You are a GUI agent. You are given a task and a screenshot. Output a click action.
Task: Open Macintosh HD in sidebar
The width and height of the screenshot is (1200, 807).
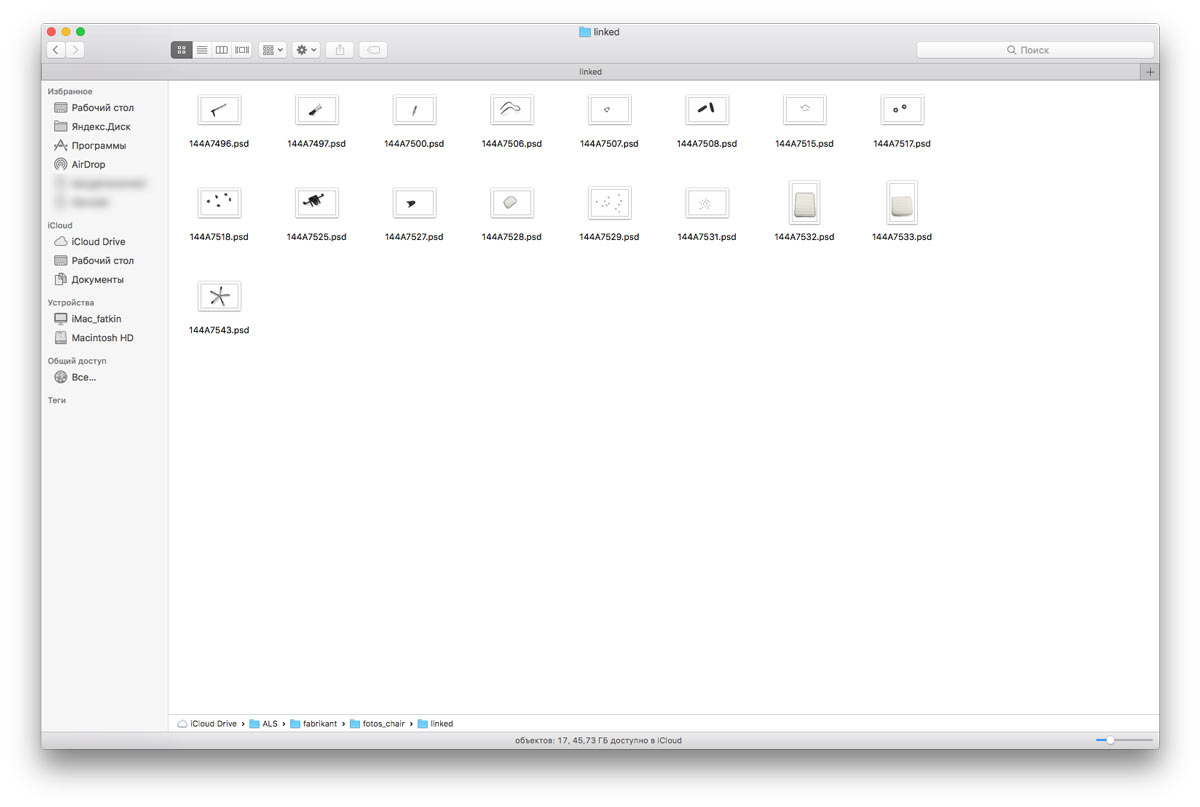[x=102, y=338]
